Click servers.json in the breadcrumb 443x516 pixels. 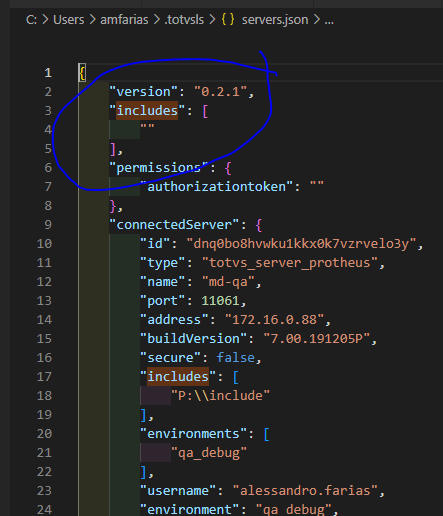pyautogui.click(x=275, y=20)
